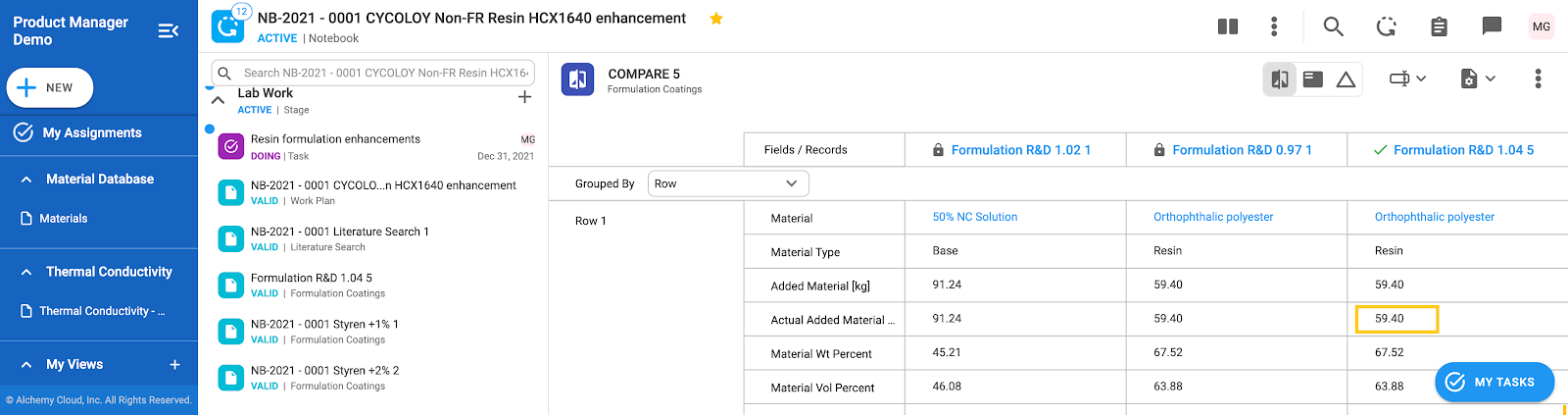
Task: Open Formulation R&D 1.04 5 column header link
Action: tap(1463, 150)
